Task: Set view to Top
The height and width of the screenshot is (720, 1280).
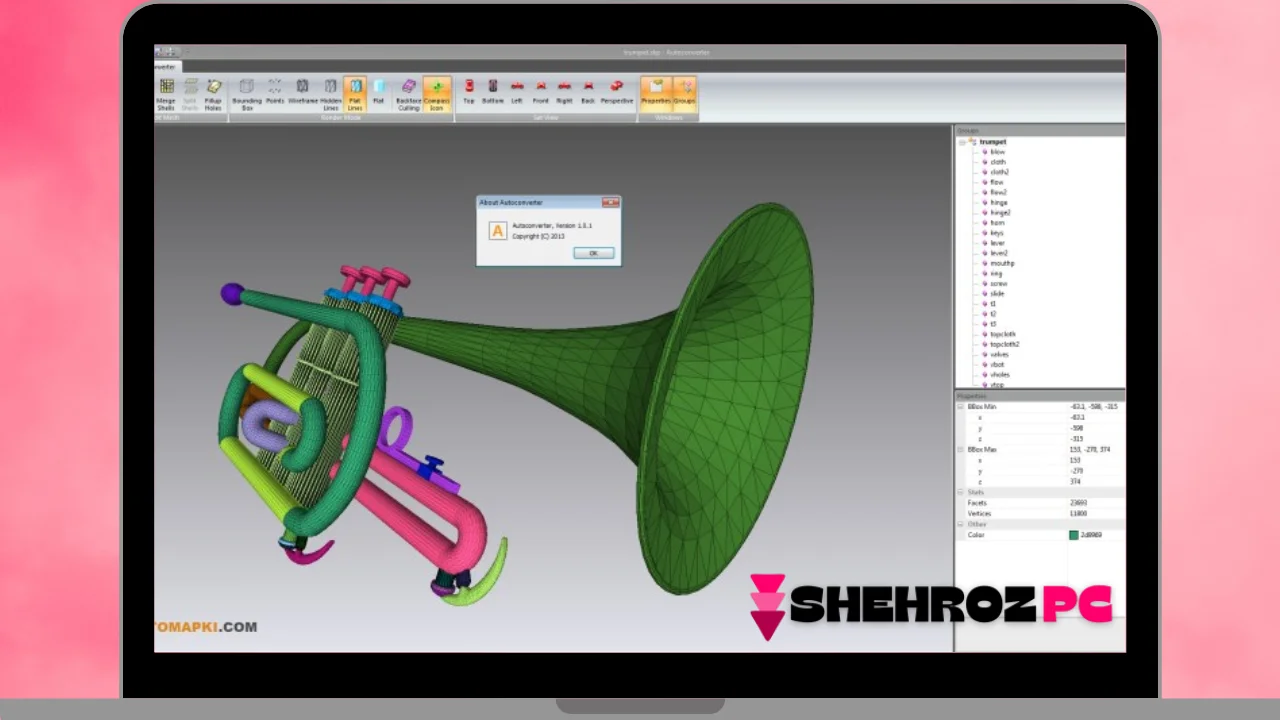Action: coord(469,92)
